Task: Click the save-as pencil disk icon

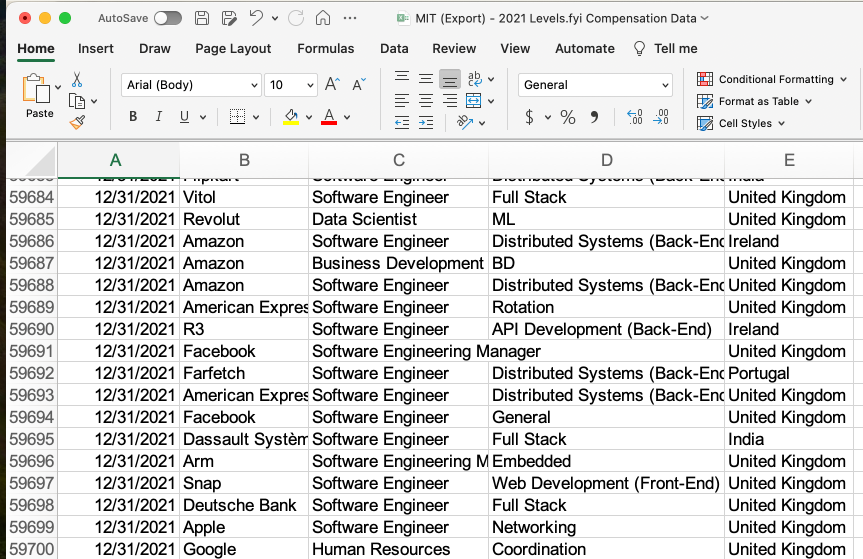Action: (x=229, y=18)
